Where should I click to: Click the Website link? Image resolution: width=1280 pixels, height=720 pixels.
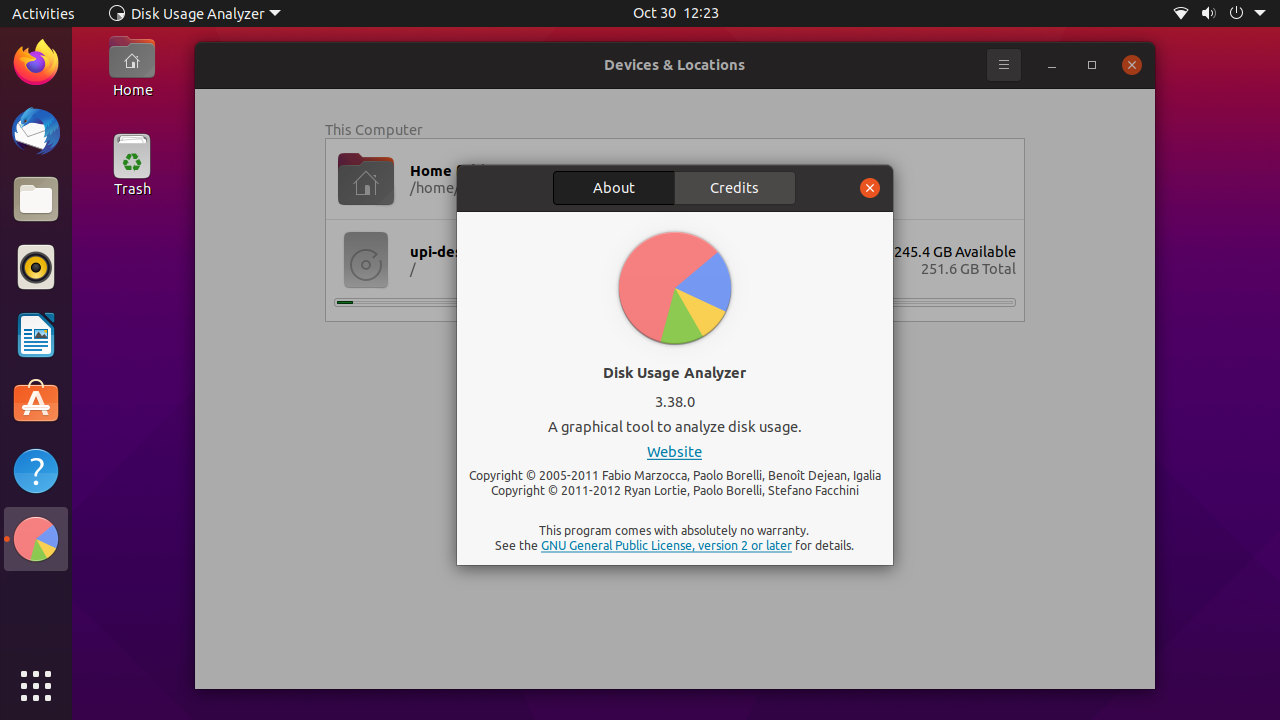coord(674,452)
